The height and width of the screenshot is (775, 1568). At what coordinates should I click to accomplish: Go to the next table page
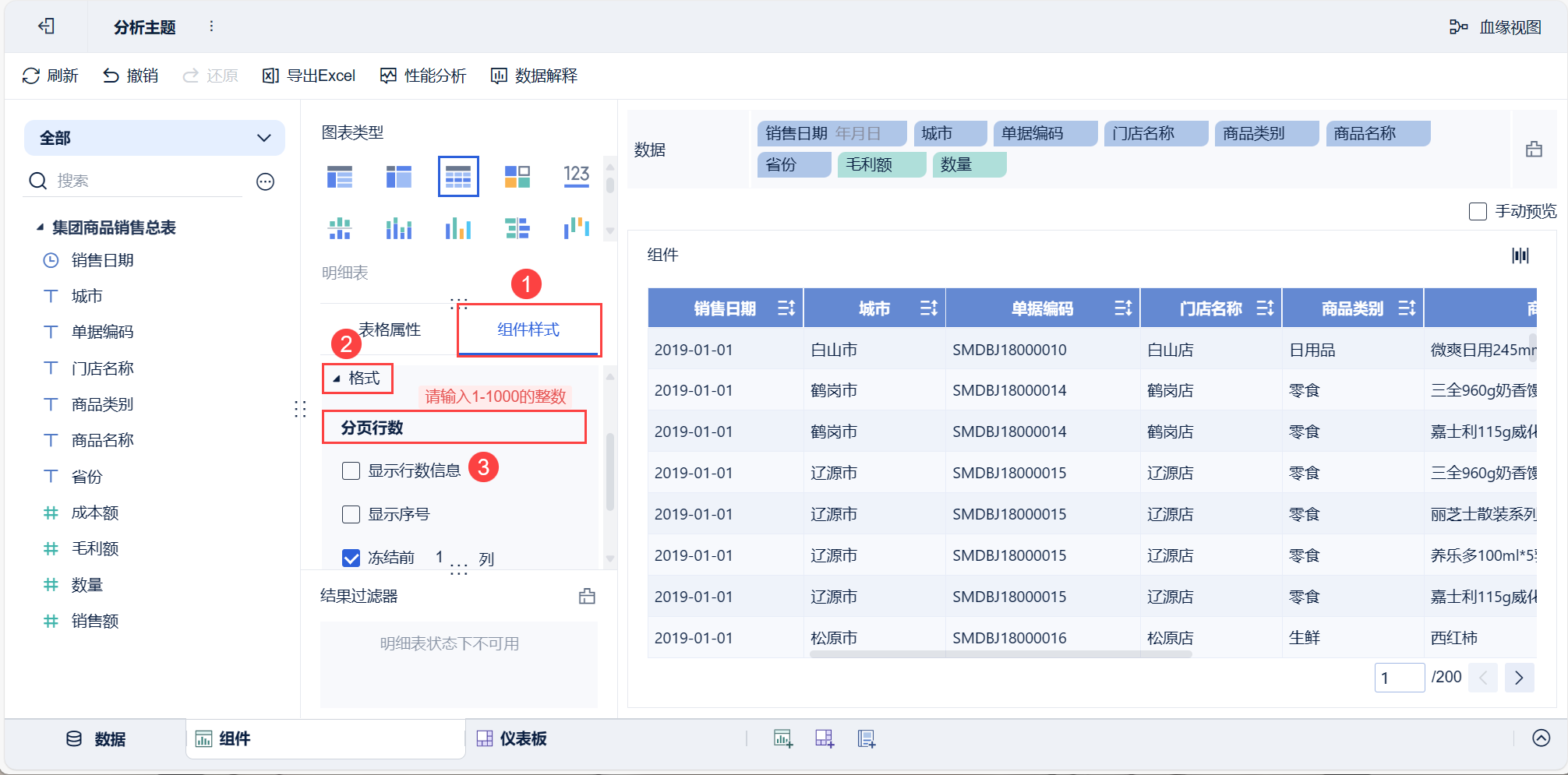(x=1519, y=678)
